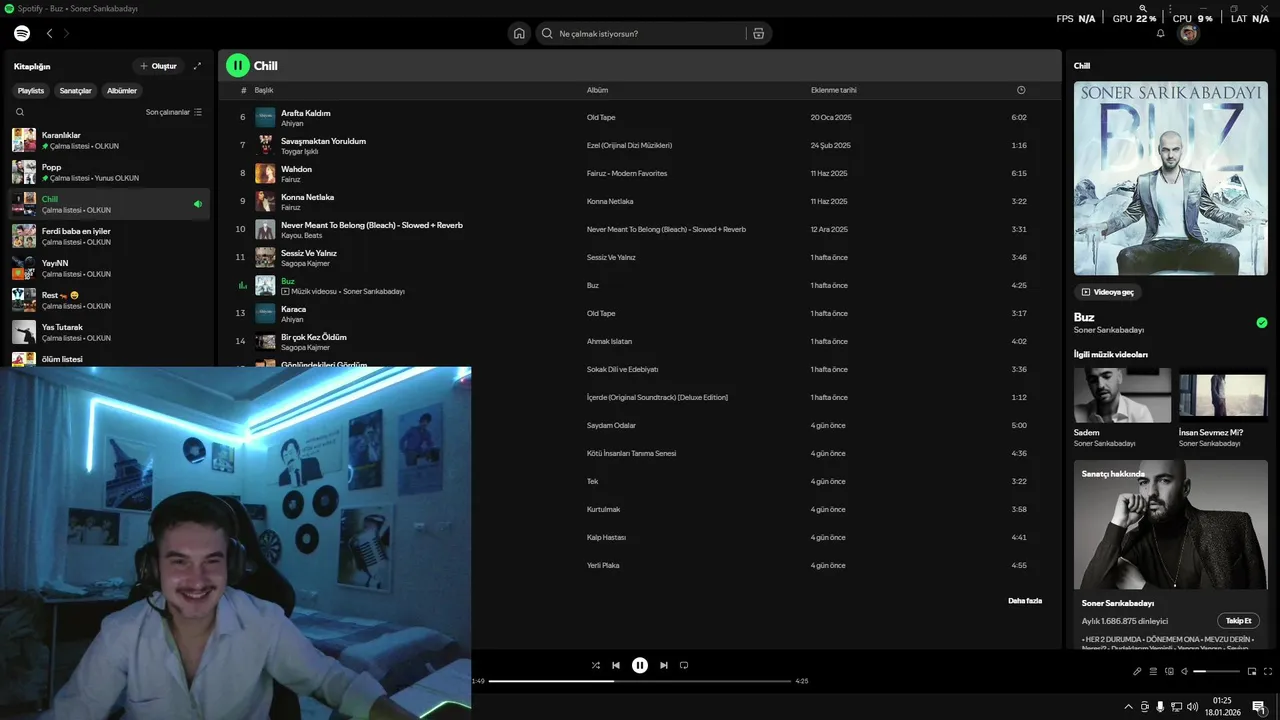The width and height of the screenshot is (1280, 720).
Task: Open Soner Sarıkabadayı artist link under Buz
Action: pyautogui.click(x=1109, y=330)
